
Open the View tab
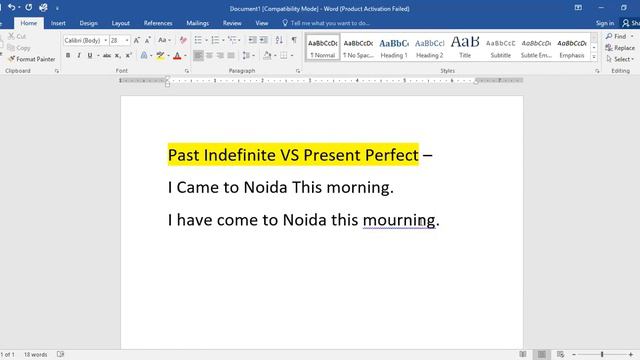(262, 23)
